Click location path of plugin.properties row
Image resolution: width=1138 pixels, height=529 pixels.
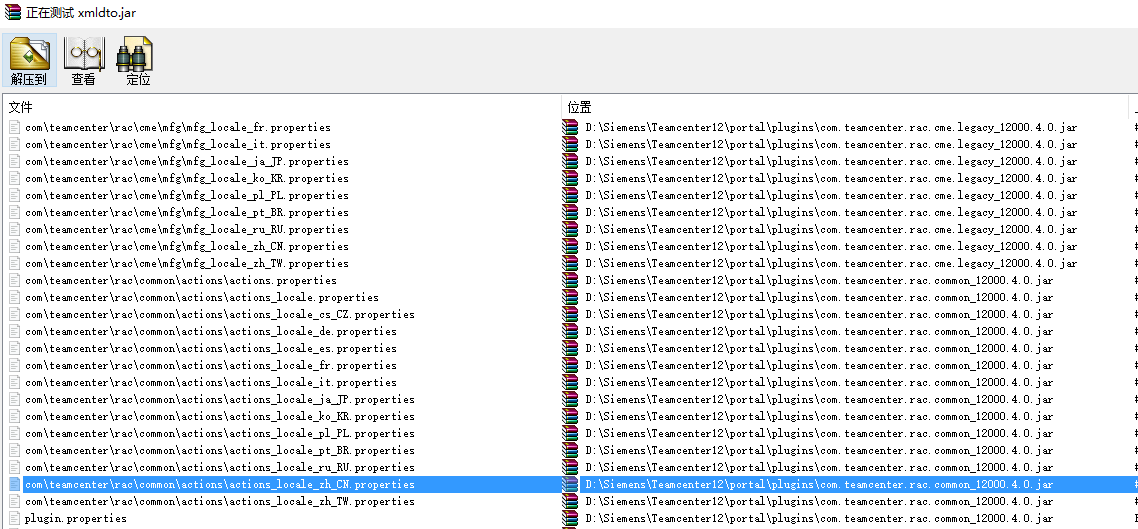819,518
